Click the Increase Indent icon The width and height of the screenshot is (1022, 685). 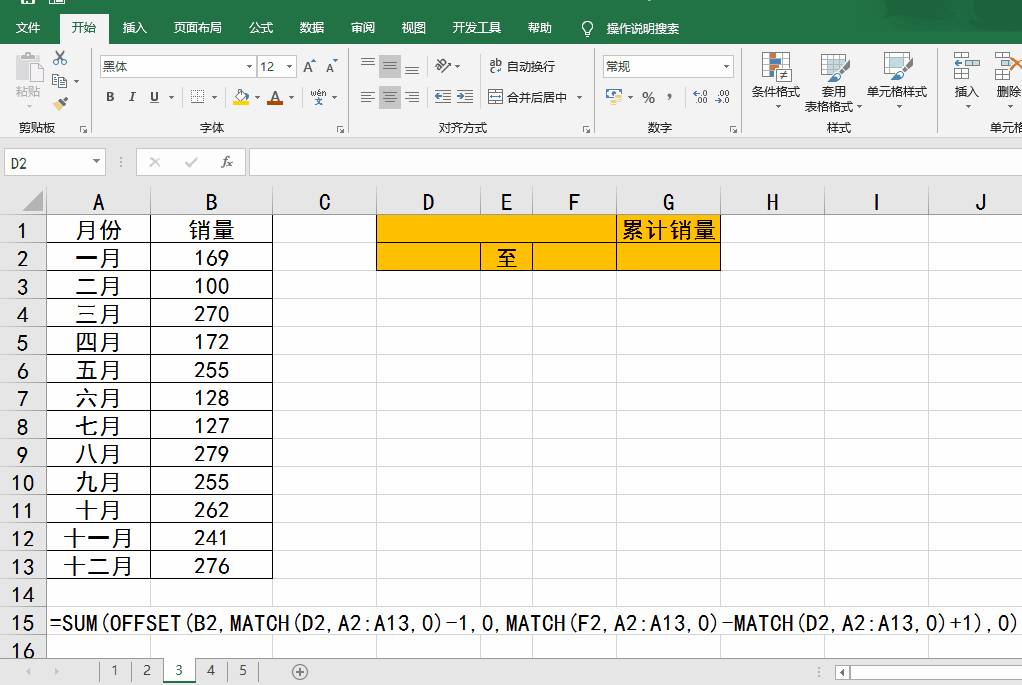click(x=465, y=97)
